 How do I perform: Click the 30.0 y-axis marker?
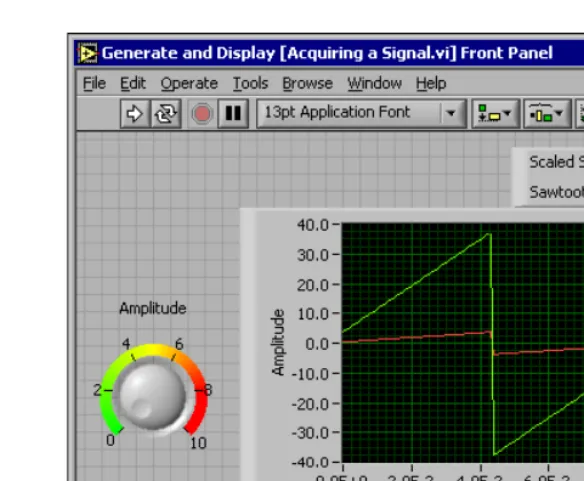313,255
